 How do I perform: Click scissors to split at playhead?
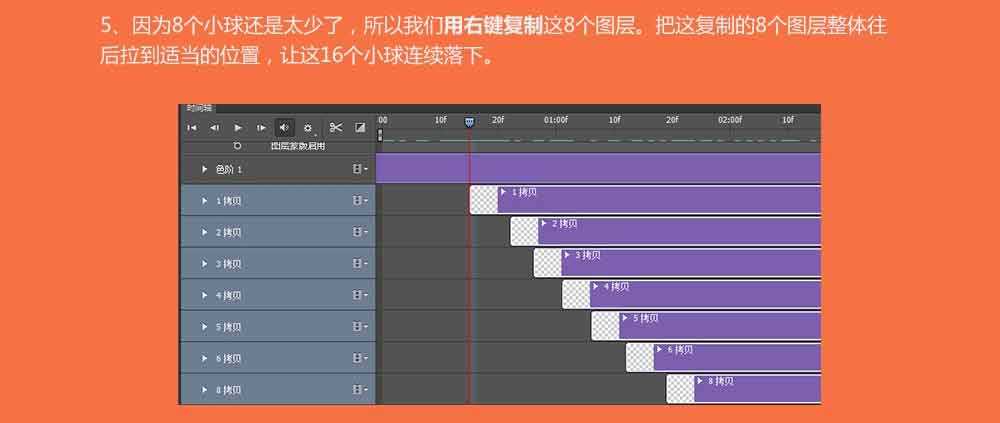coord(336,128)
